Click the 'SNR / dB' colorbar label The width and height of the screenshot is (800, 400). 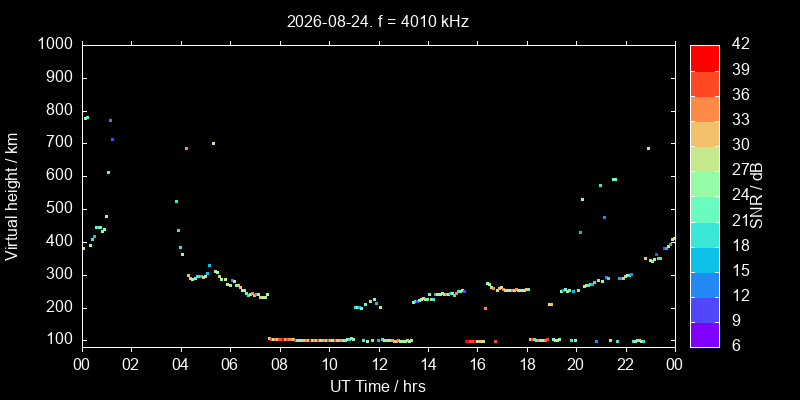pos(757,196)
